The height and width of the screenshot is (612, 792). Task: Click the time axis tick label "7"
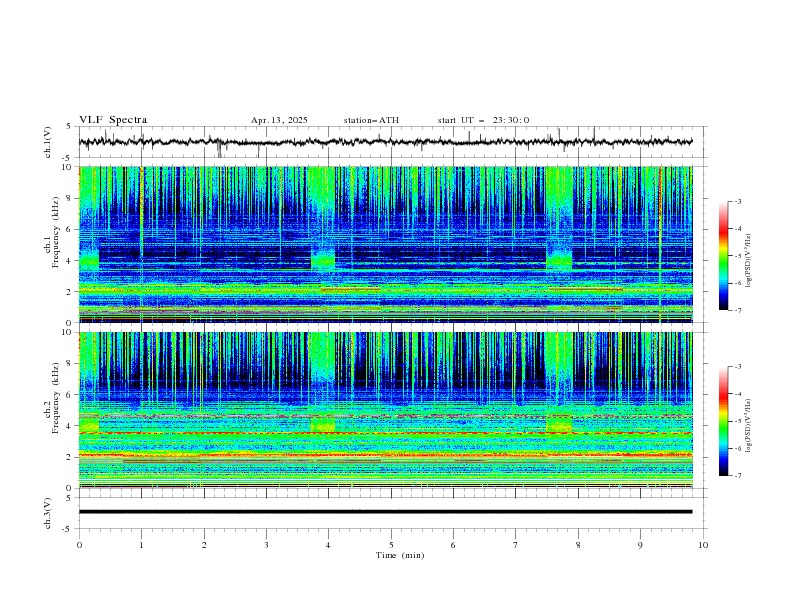click(516, 545)
